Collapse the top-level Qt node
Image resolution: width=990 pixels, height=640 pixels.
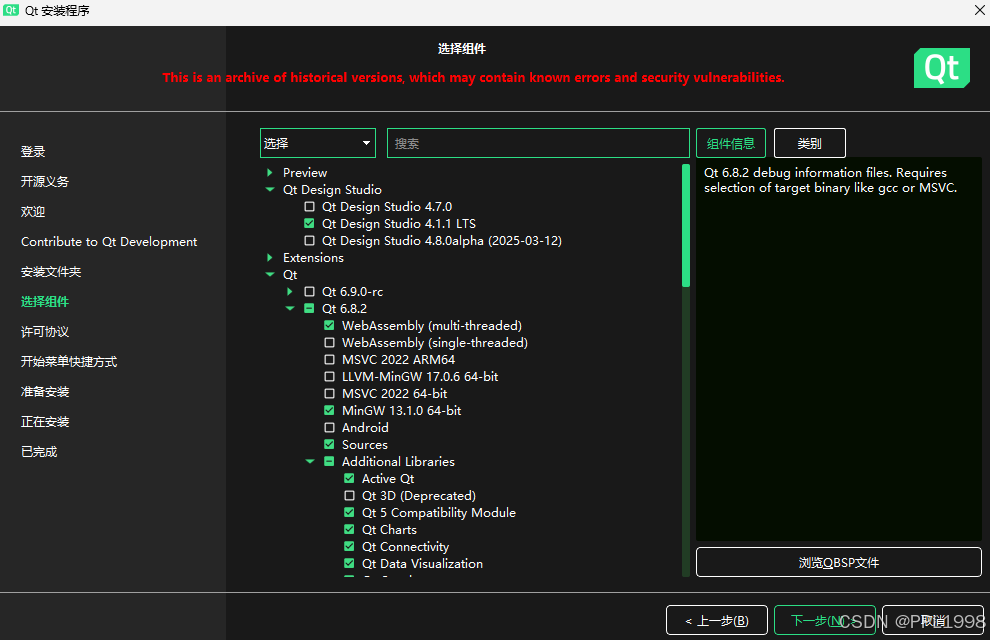click(270, 275)
